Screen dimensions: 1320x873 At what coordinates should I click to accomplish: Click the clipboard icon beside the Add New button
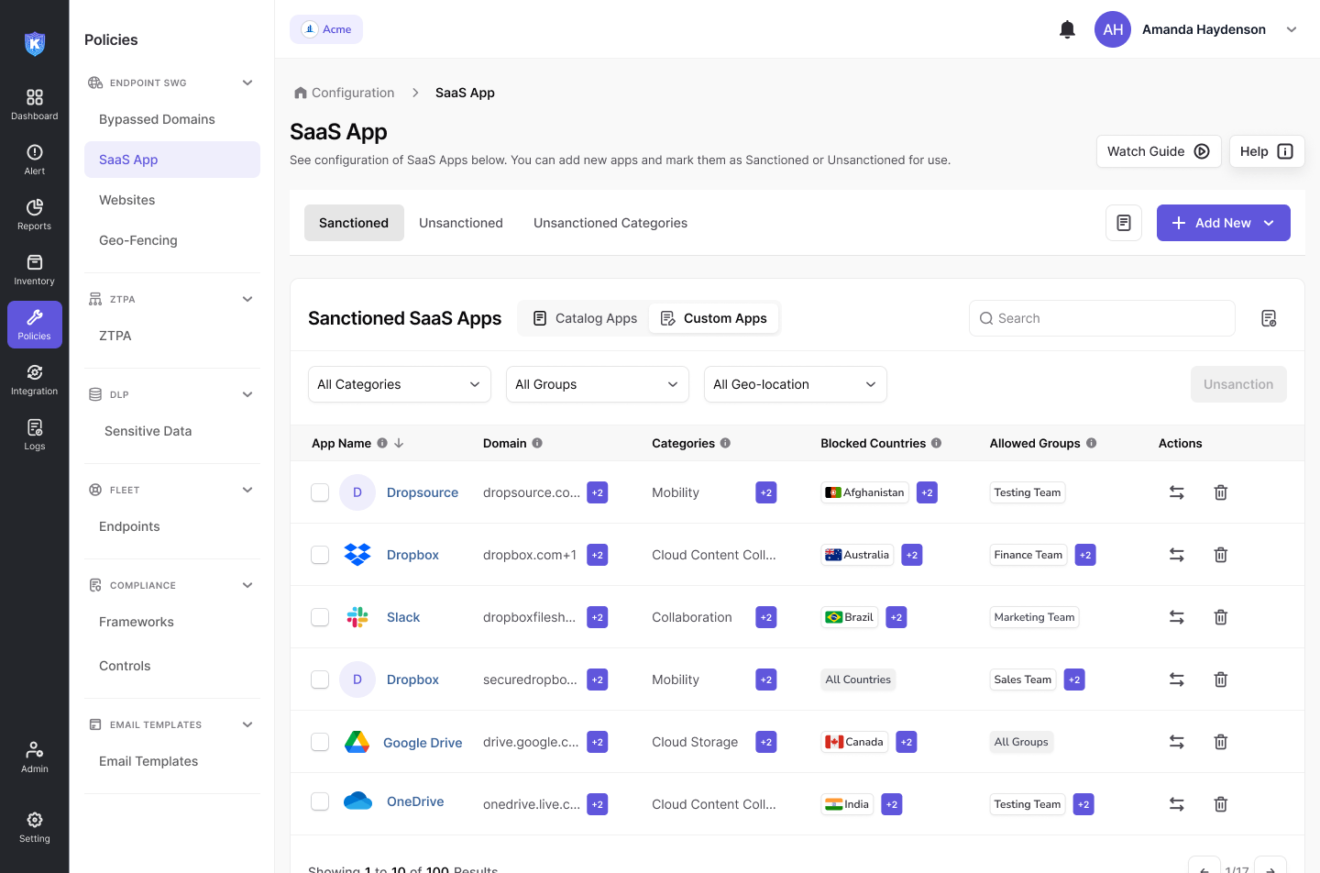1123,222
